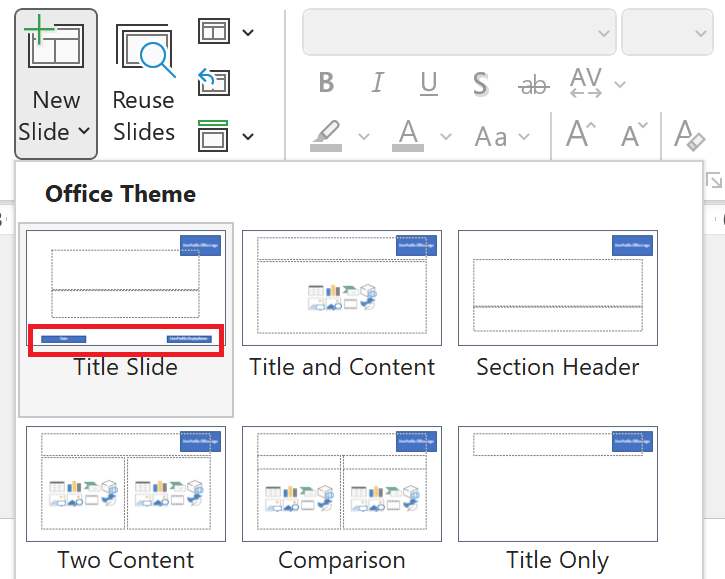
Task: Click the Increase Font Size icon
Action: 582,134
